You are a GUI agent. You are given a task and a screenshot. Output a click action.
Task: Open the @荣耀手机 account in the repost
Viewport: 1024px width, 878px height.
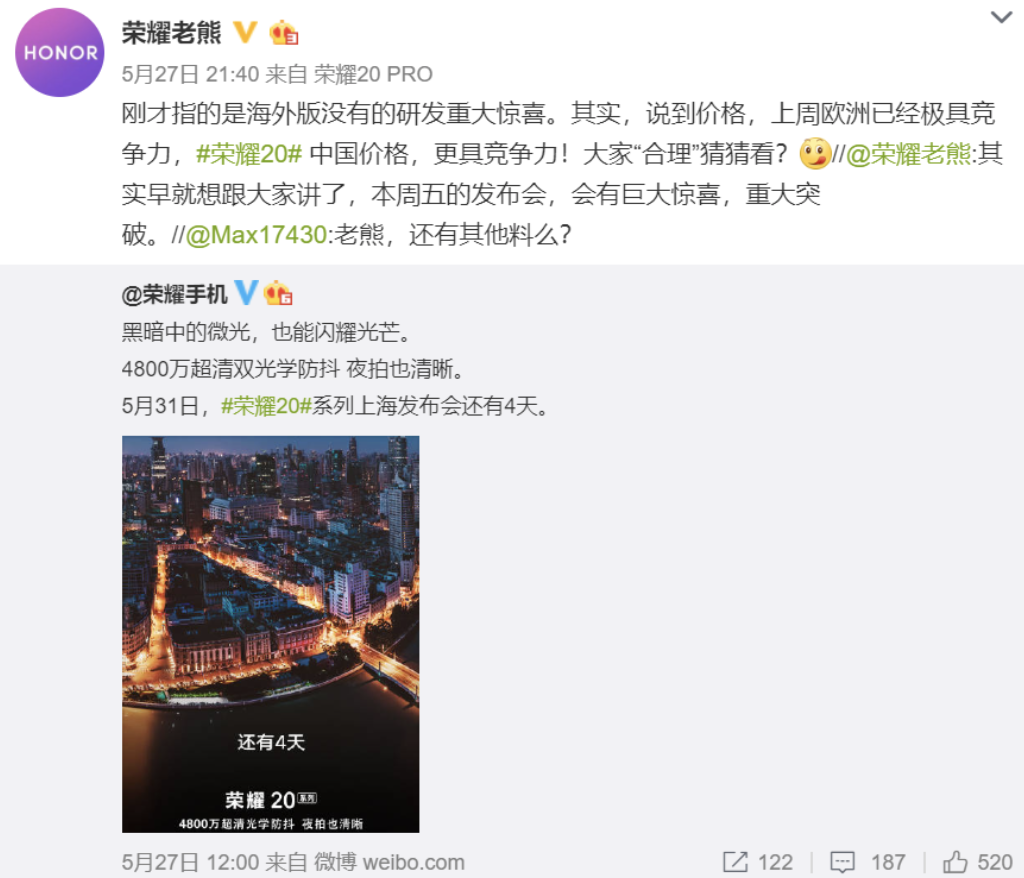tap(174, 295)
